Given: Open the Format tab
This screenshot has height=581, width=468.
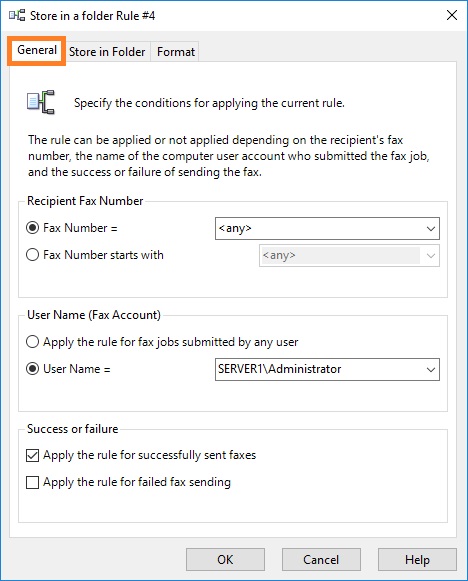Looking at the screenshot, I should coord(176,52).
